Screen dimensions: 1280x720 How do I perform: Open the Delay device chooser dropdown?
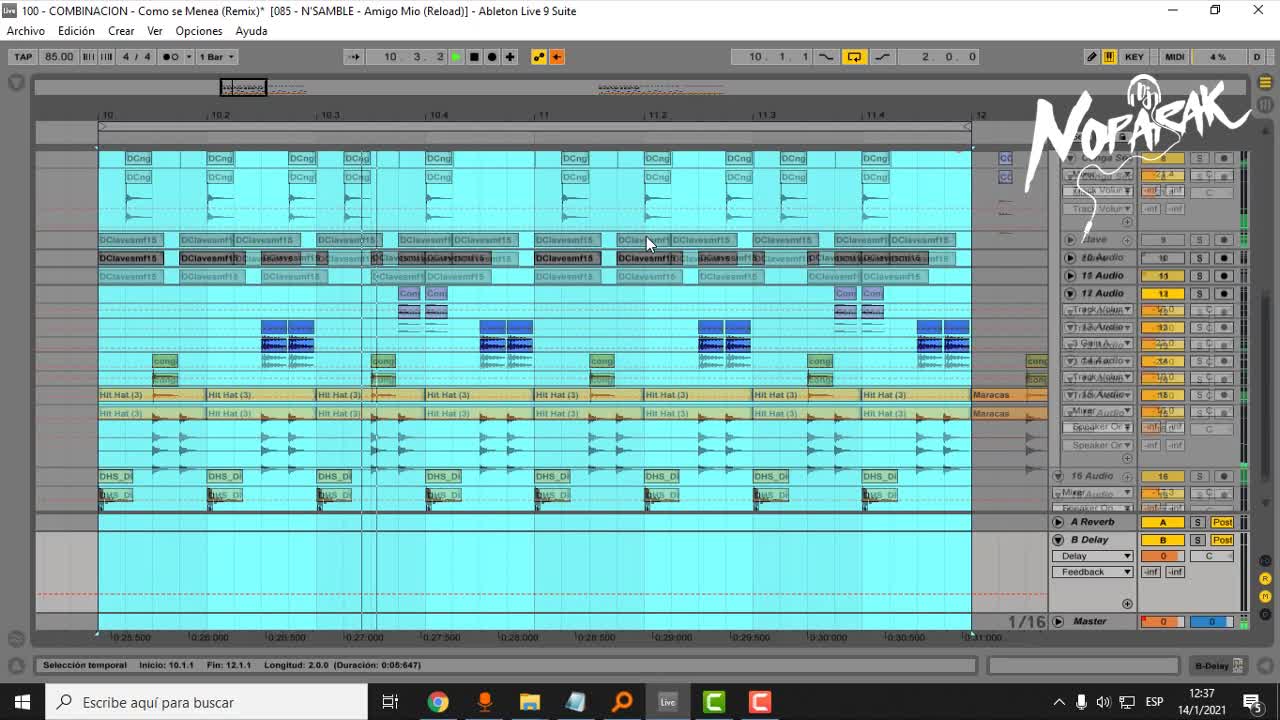tap(1092, 556)
